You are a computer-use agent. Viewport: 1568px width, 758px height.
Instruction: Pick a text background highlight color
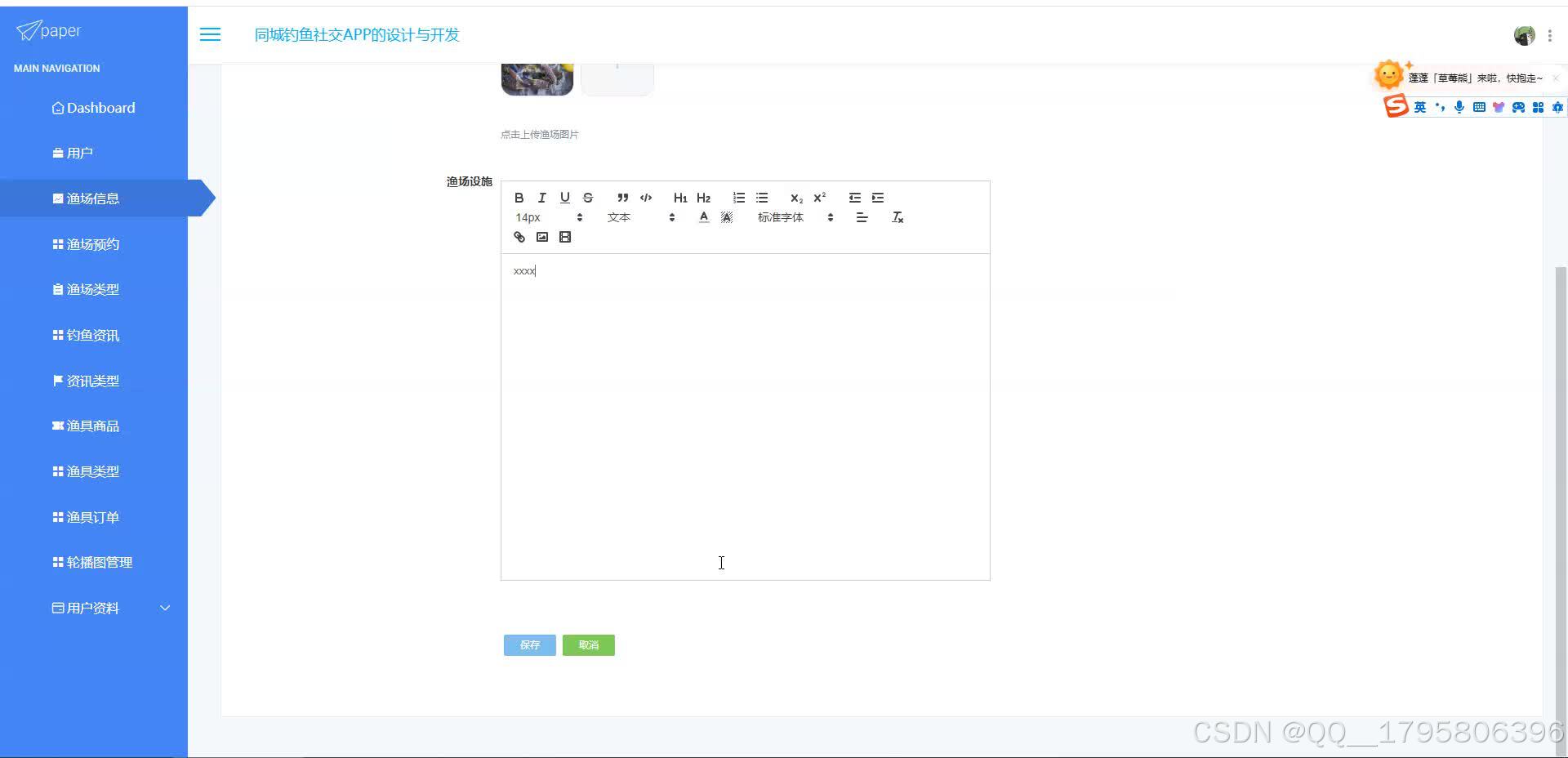pyautogui.click(x=726, y=217)
